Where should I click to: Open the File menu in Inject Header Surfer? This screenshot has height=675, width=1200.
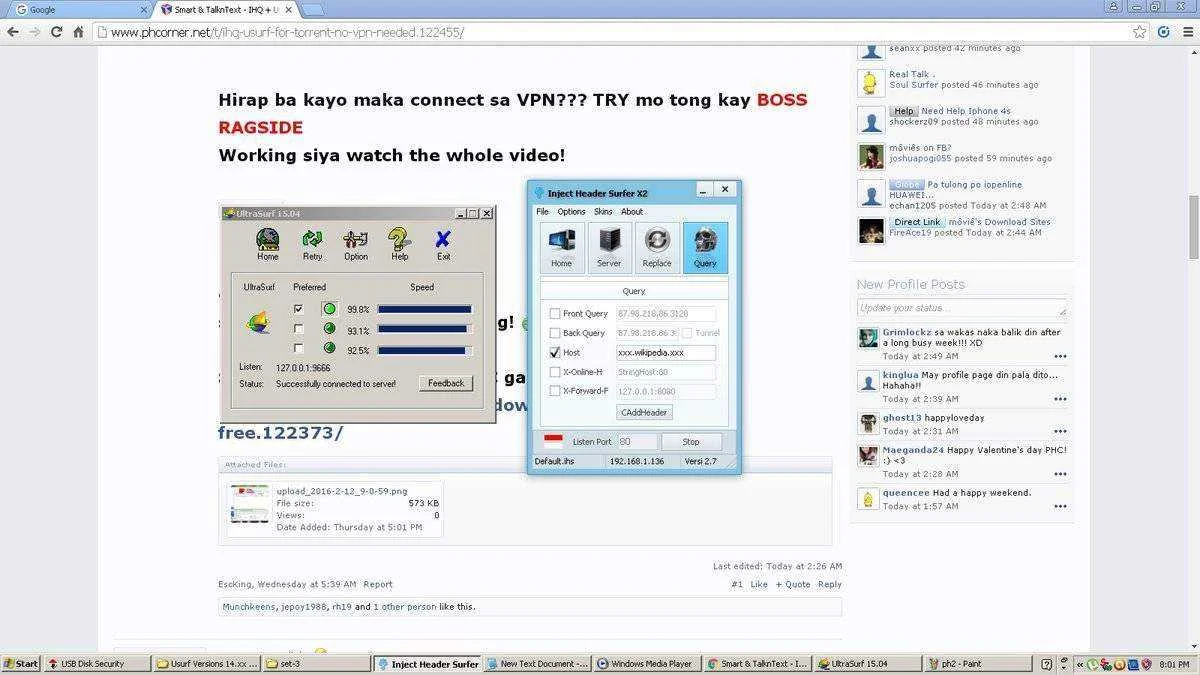pos(542,212)
